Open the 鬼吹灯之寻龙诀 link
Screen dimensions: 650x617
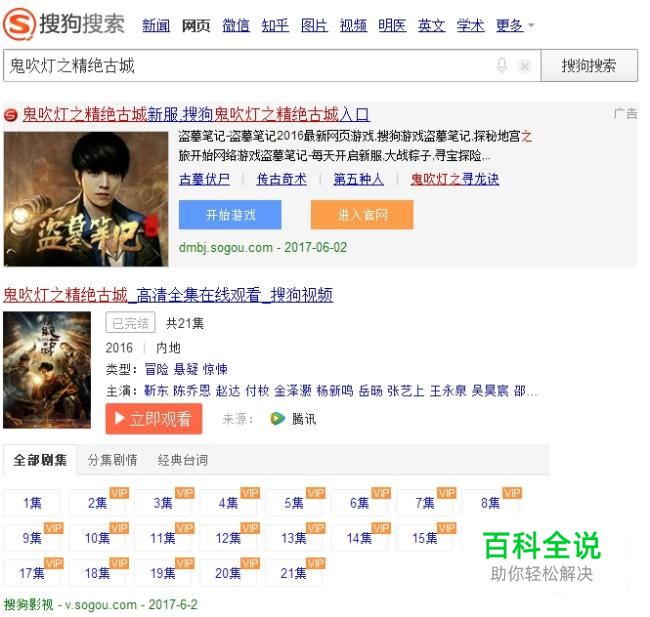455,179
